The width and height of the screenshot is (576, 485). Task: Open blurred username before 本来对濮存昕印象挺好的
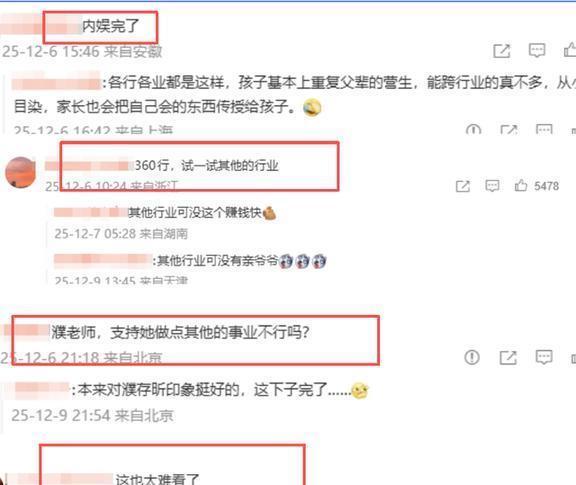pos(42,389)
